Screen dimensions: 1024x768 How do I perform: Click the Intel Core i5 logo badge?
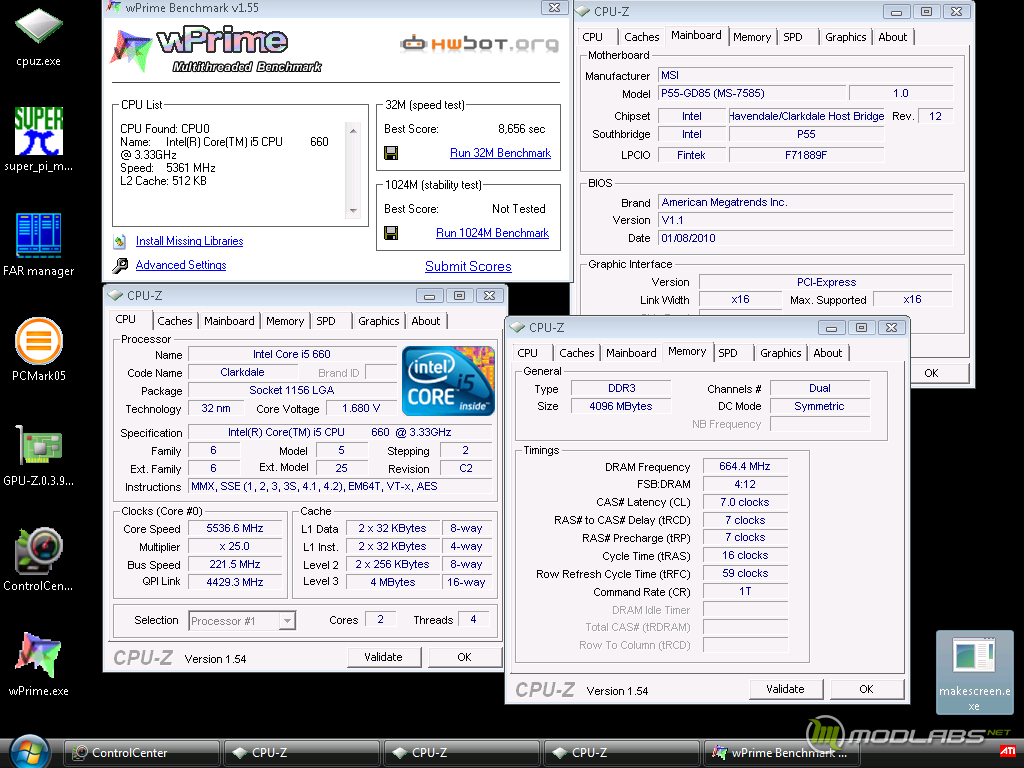pos(448,381)
